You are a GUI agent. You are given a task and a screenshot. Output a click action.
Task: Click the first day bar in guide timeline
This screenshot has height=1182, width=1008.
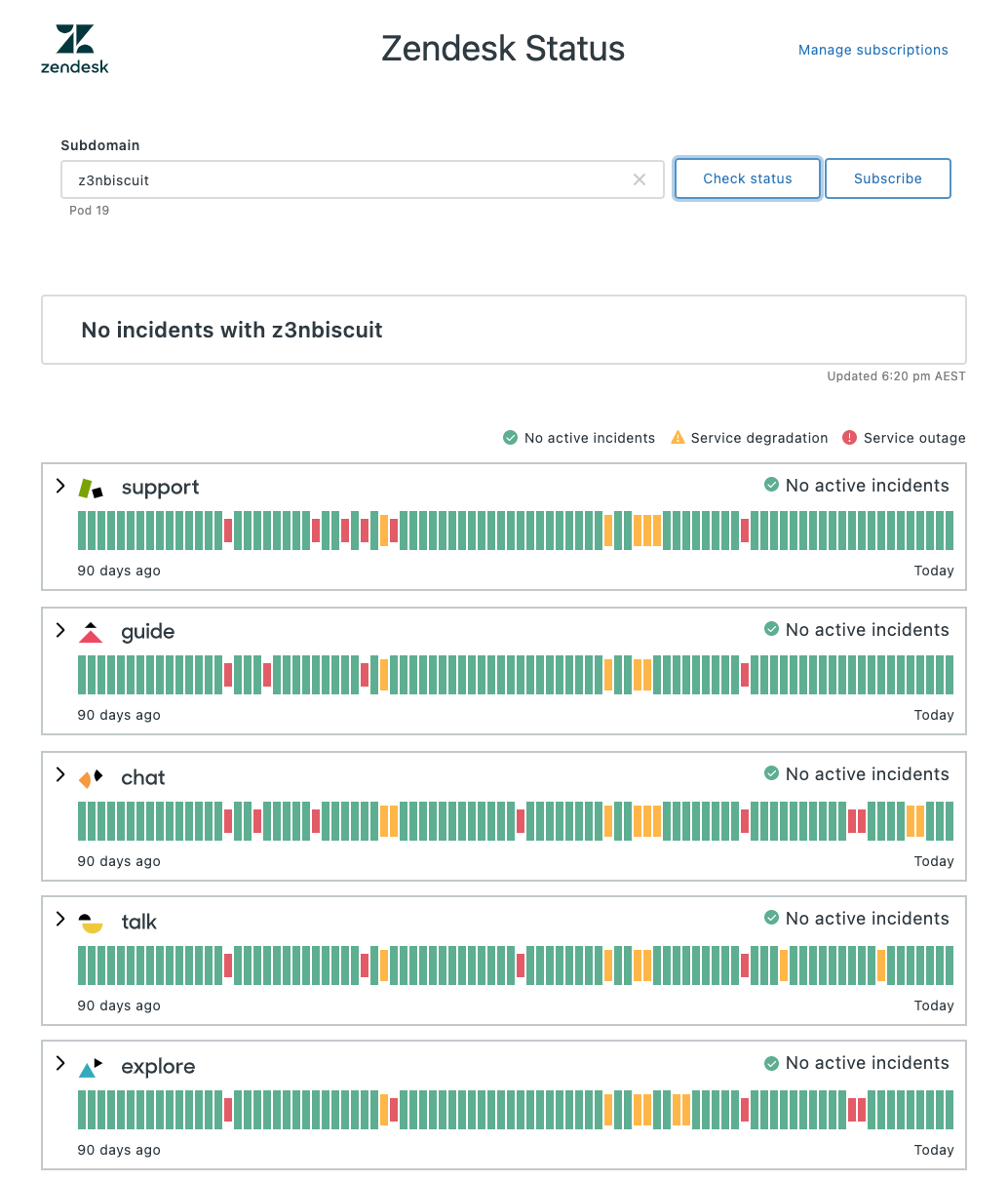click(x=82, y=675)
